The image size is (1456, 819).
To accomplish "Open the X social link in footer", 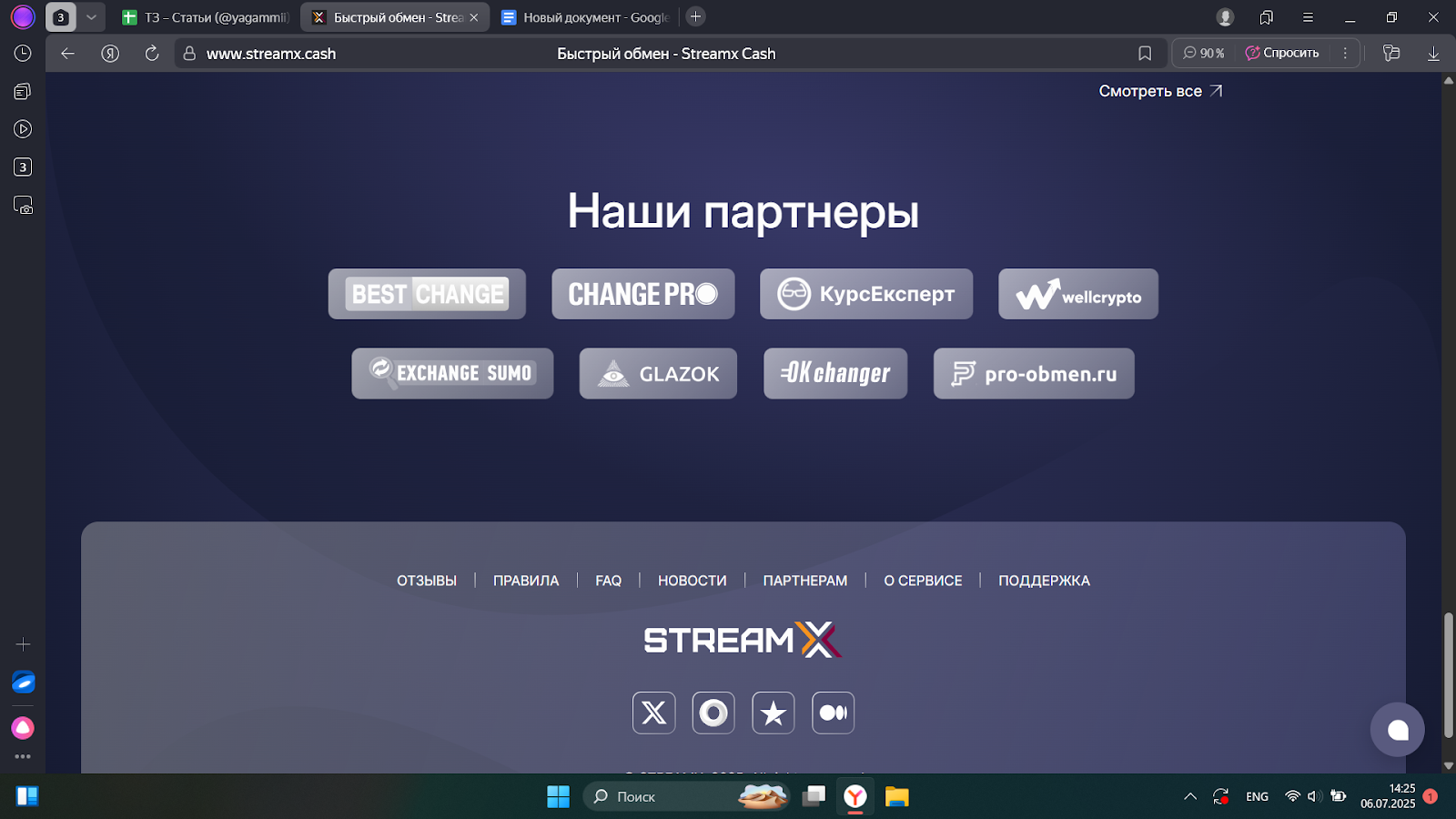I will (654, 713).
